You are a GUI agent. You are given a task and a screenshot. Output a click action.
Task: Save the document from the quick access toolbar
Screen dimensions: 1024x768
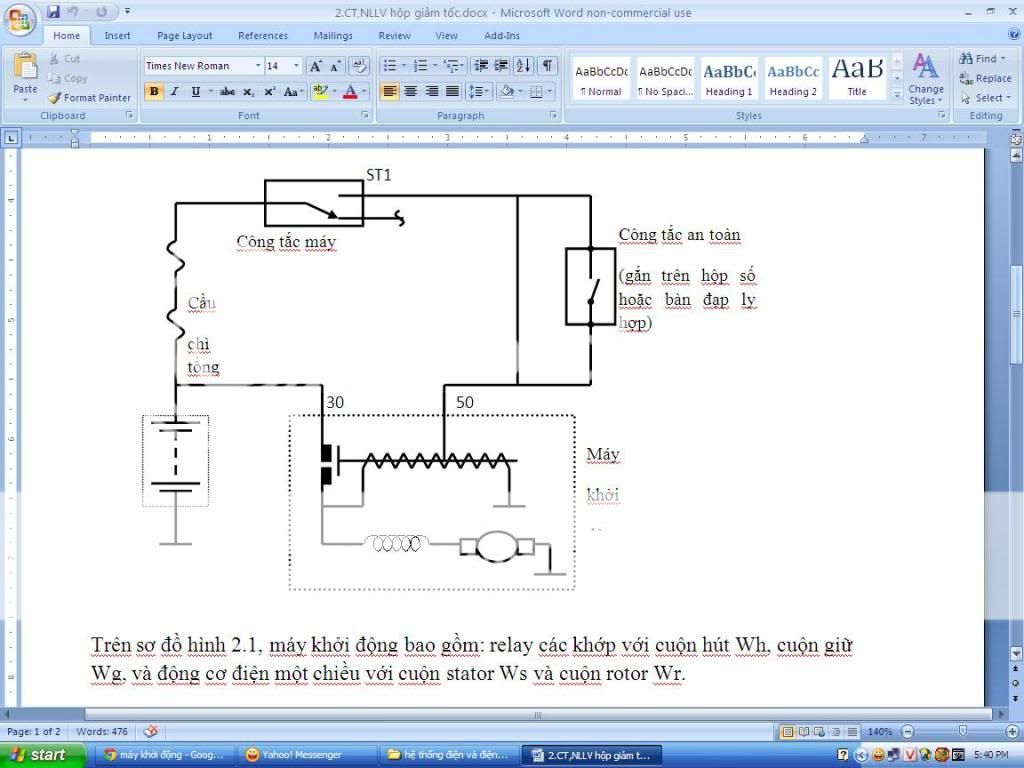click(x=53, y=12)
